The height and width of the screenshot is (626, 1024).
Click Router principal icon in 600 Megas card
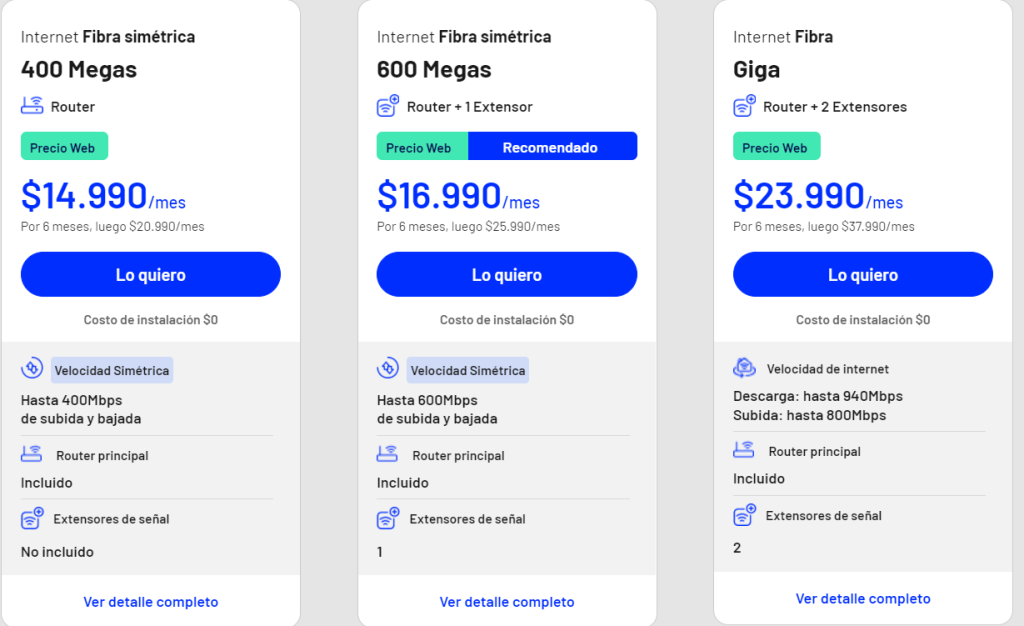click(388, 454)
